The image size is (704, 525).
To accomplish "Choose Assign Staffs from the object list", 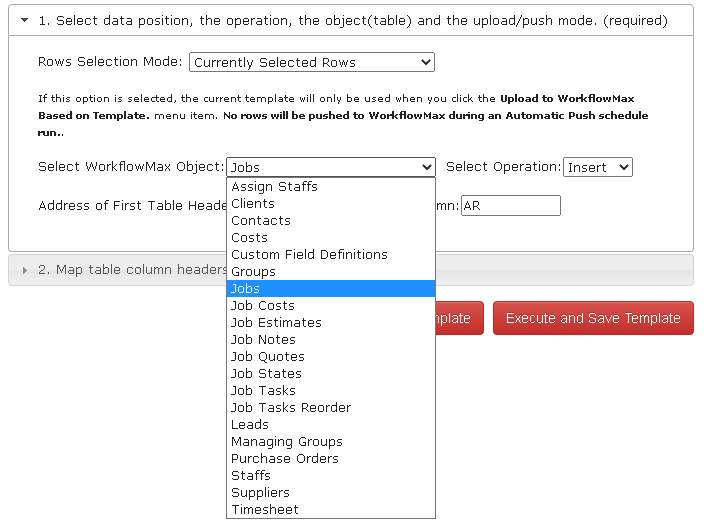I will [331, 186].
